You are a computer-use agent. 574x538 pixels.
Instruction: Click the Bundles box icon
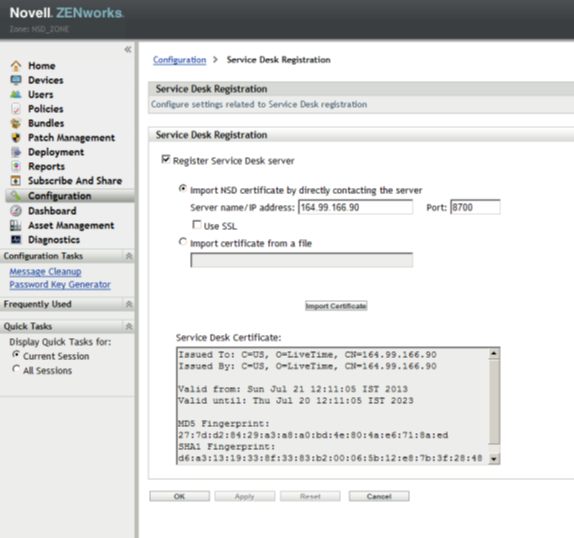click(x=16, y=123)
